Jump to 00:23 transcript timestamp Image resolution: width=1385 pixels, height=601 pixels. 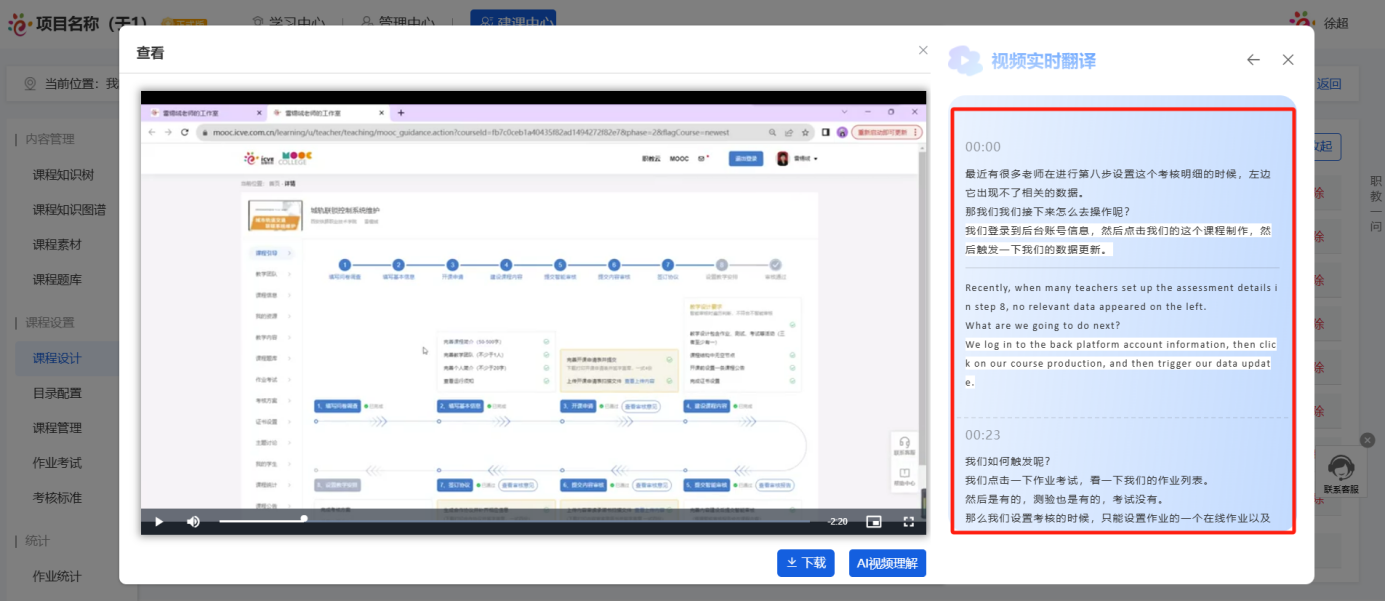[982, 435]
